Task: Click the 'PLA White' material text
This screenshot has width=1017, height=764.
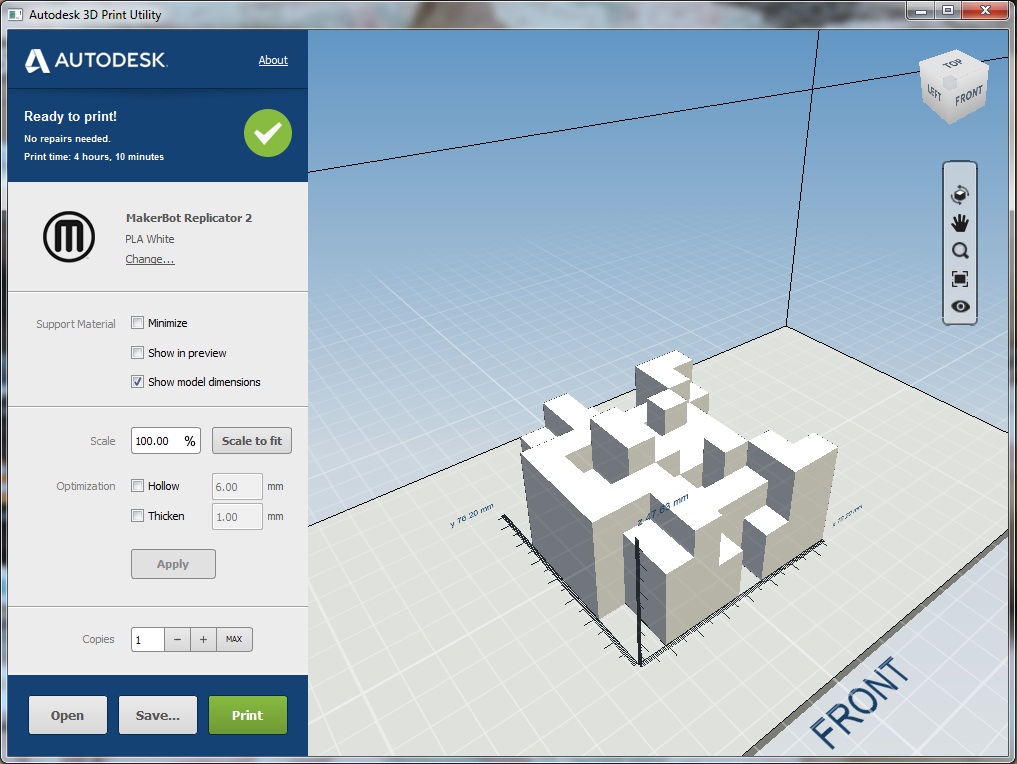Action: pos(150,239)
